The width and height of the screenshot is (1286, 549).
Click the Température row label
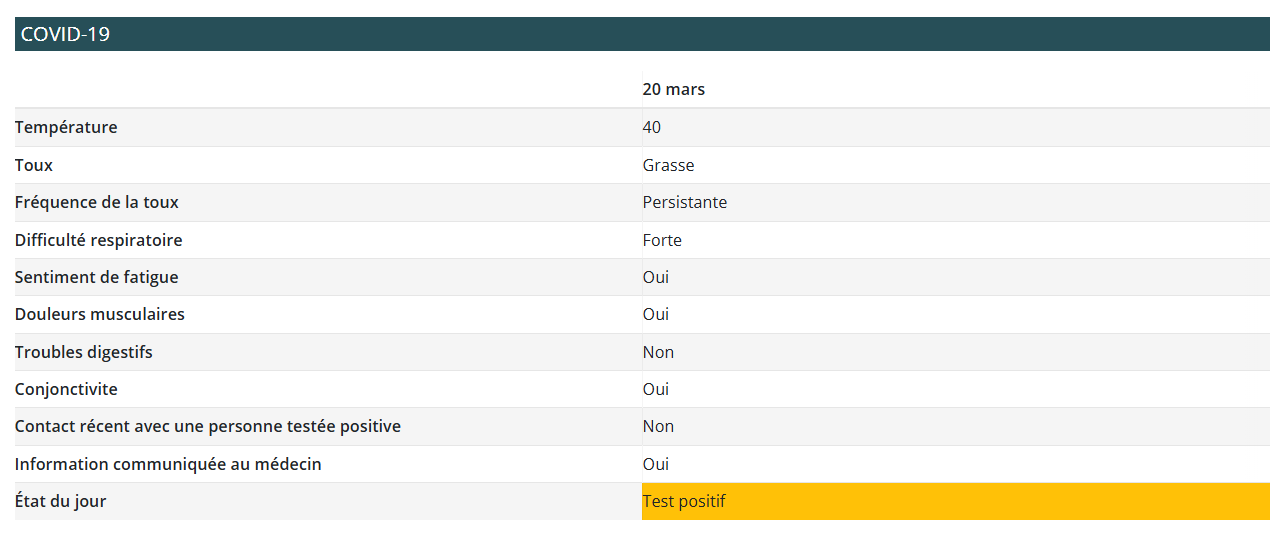(x=66, y=127)
